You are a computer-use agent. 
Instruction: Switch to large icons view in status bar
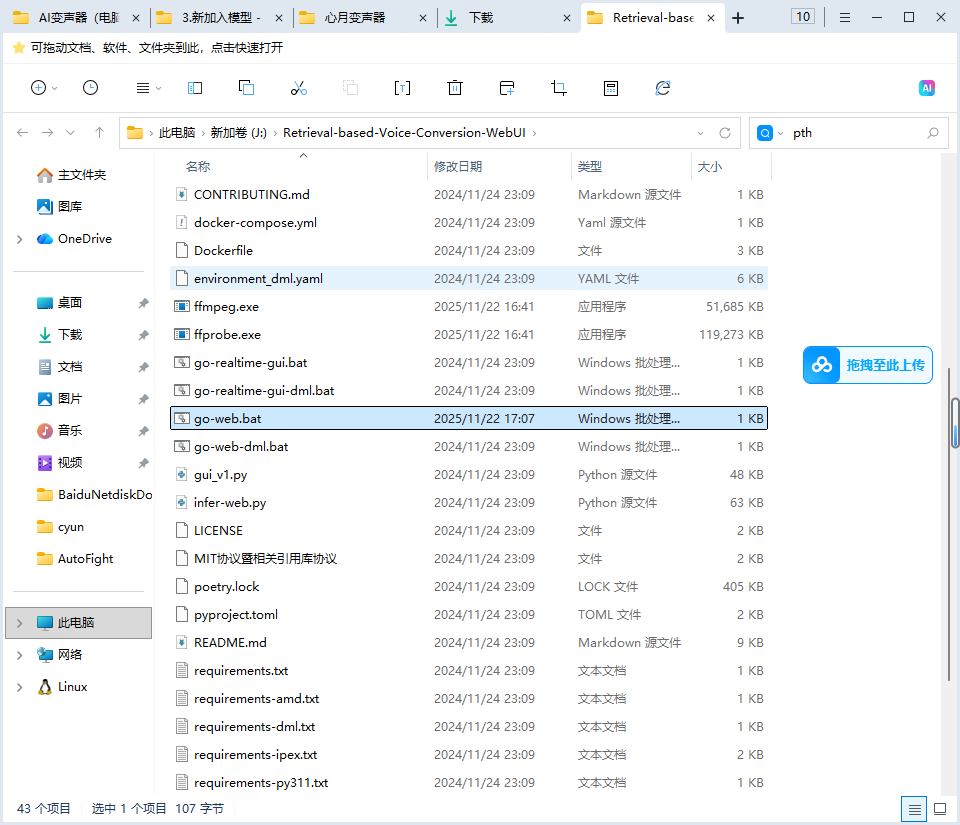[940, 809]
